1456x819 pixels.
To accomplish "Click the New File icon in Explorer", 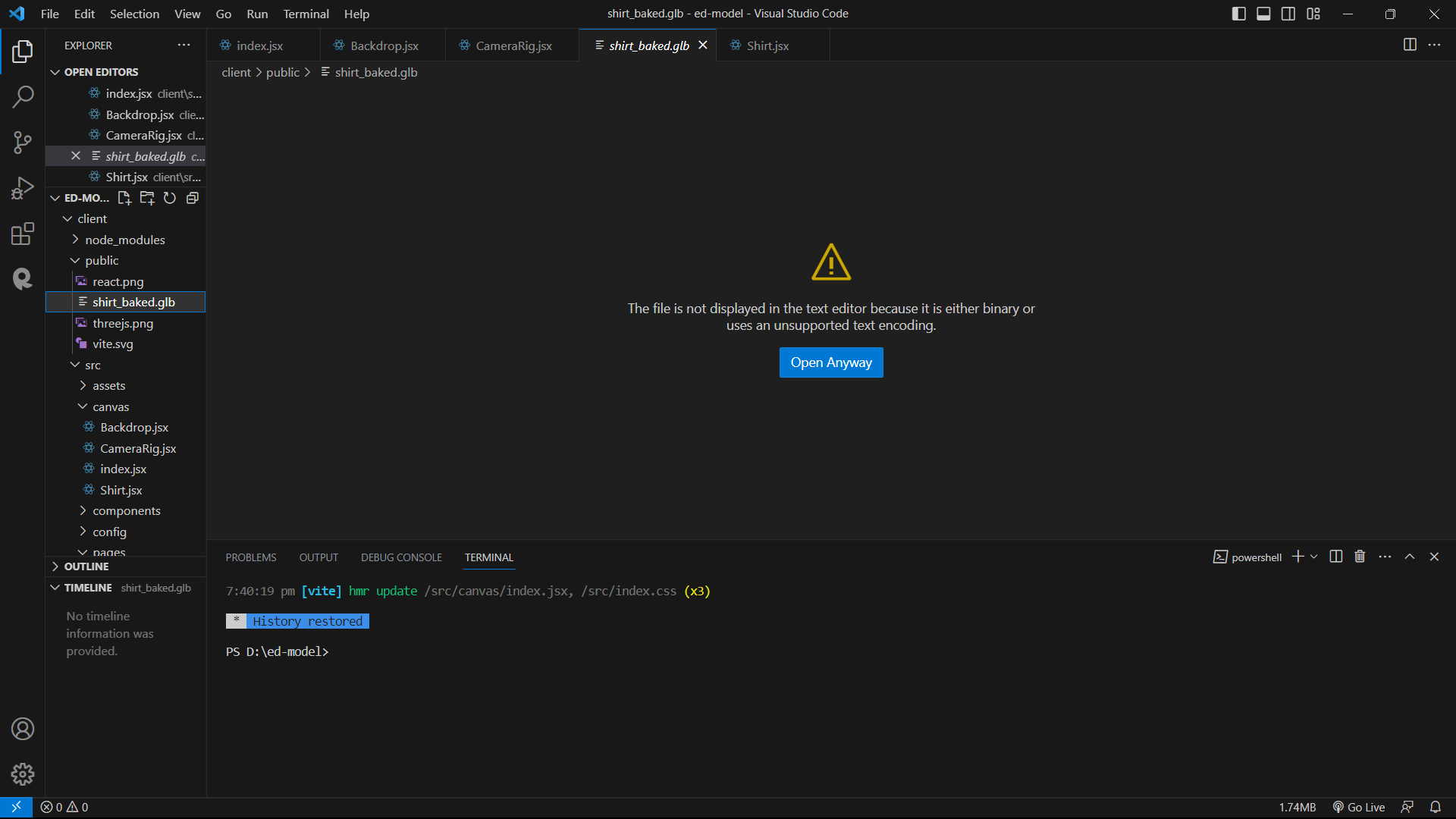I will (x=124, y=198).
